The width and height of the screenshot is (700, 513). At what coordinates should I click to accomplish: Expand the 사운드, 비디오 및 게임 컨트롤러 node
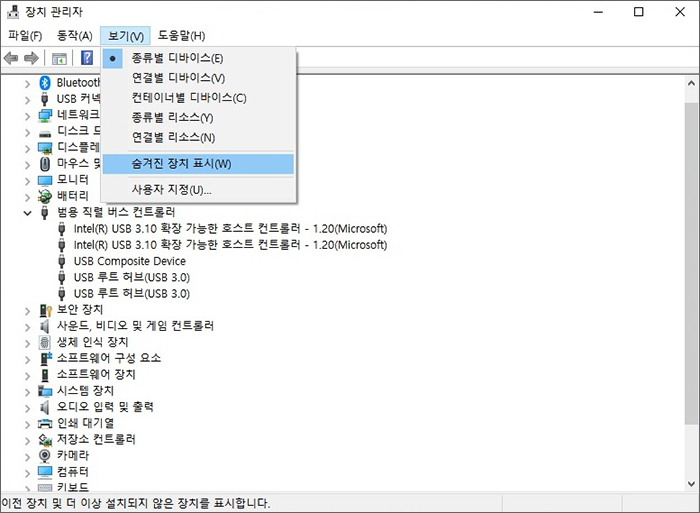click(x=28, y=326)
